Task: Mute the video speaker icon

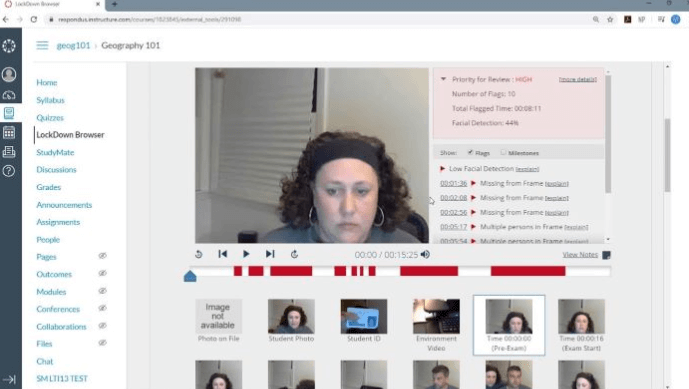Action: [425, 254]
